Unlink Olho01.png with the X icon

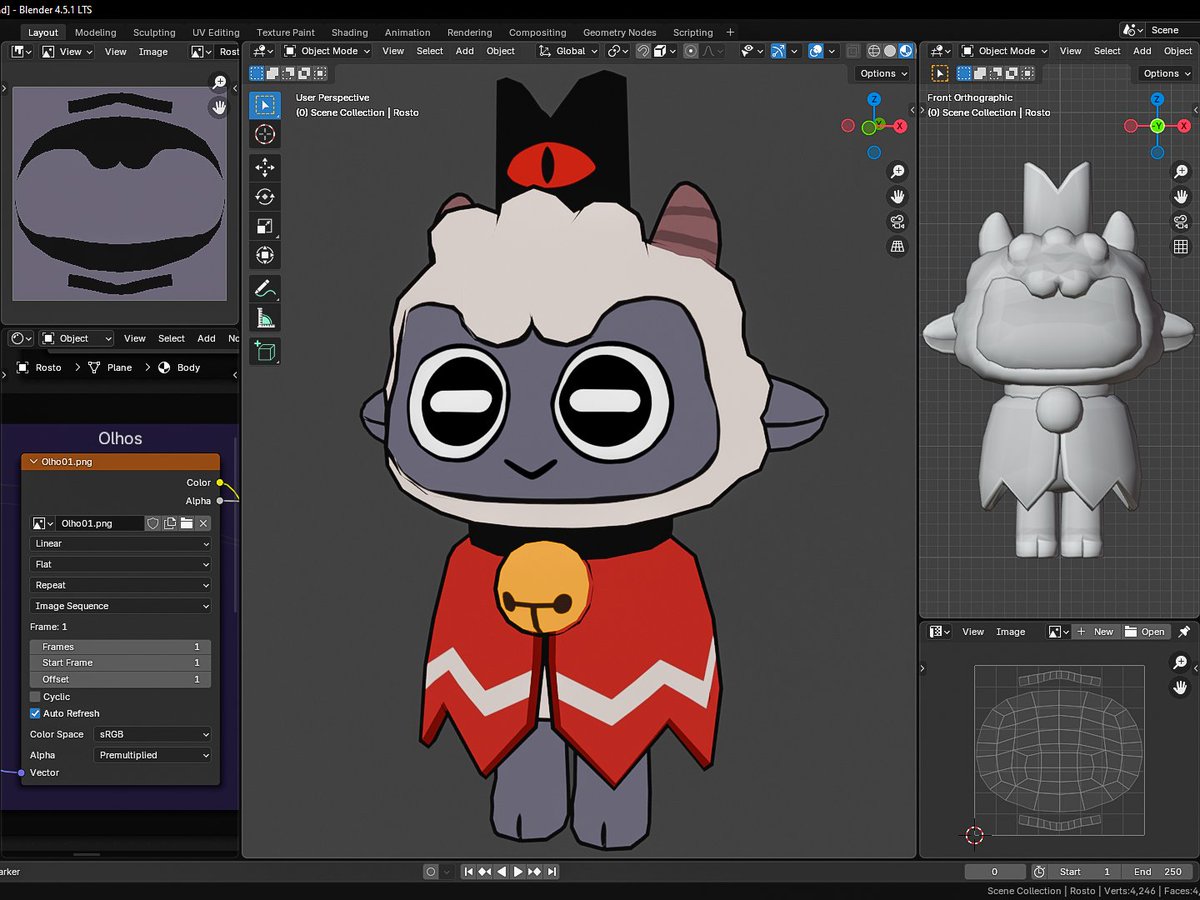203,523
